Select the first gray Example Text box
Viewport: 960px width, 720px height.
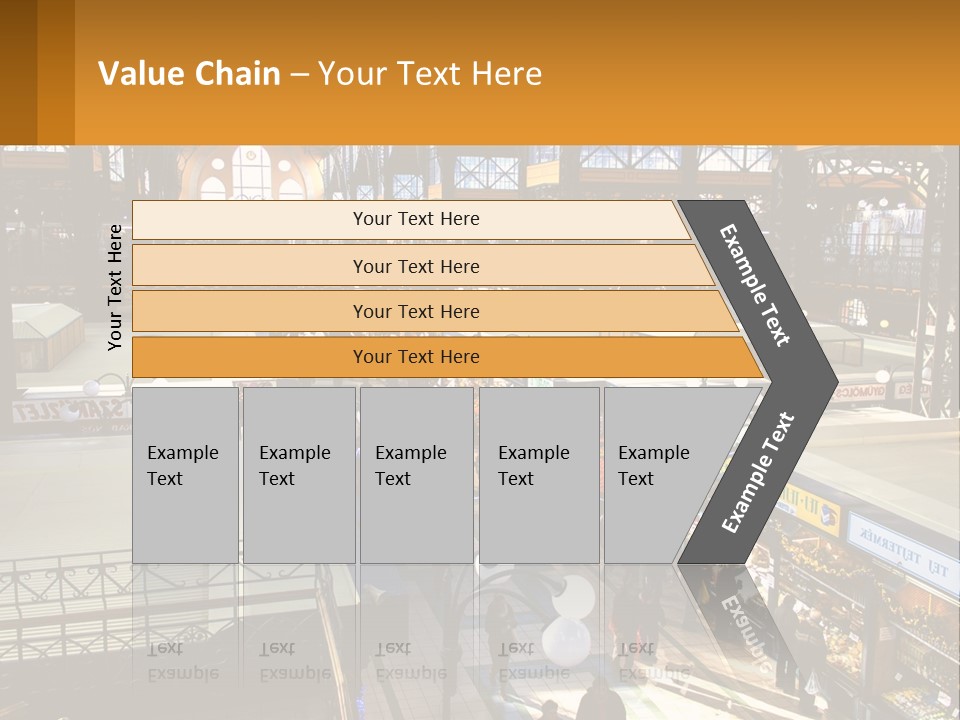coord(184,475)
